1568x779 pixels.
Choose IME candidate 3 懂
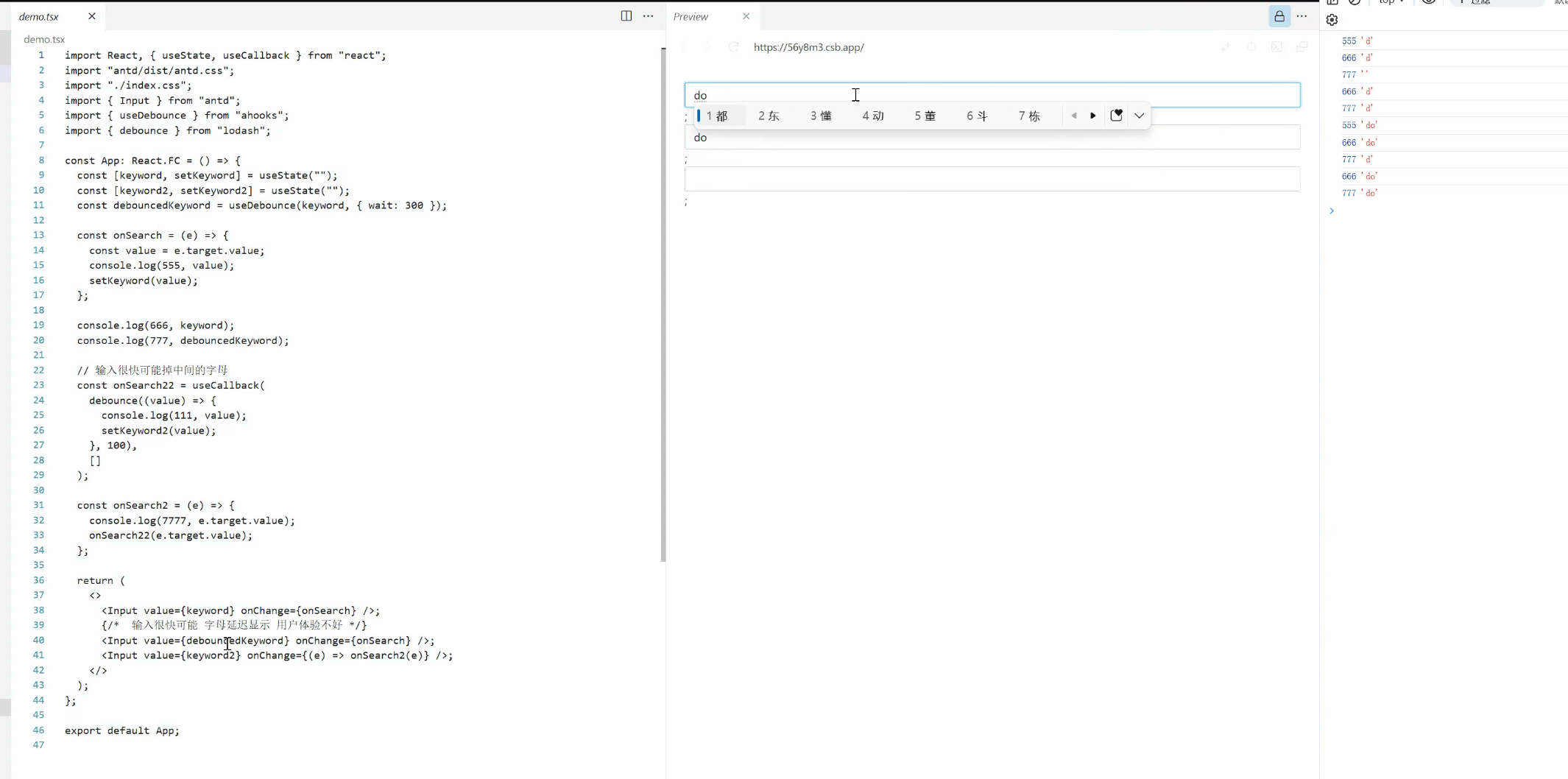(x=822, y=116)
